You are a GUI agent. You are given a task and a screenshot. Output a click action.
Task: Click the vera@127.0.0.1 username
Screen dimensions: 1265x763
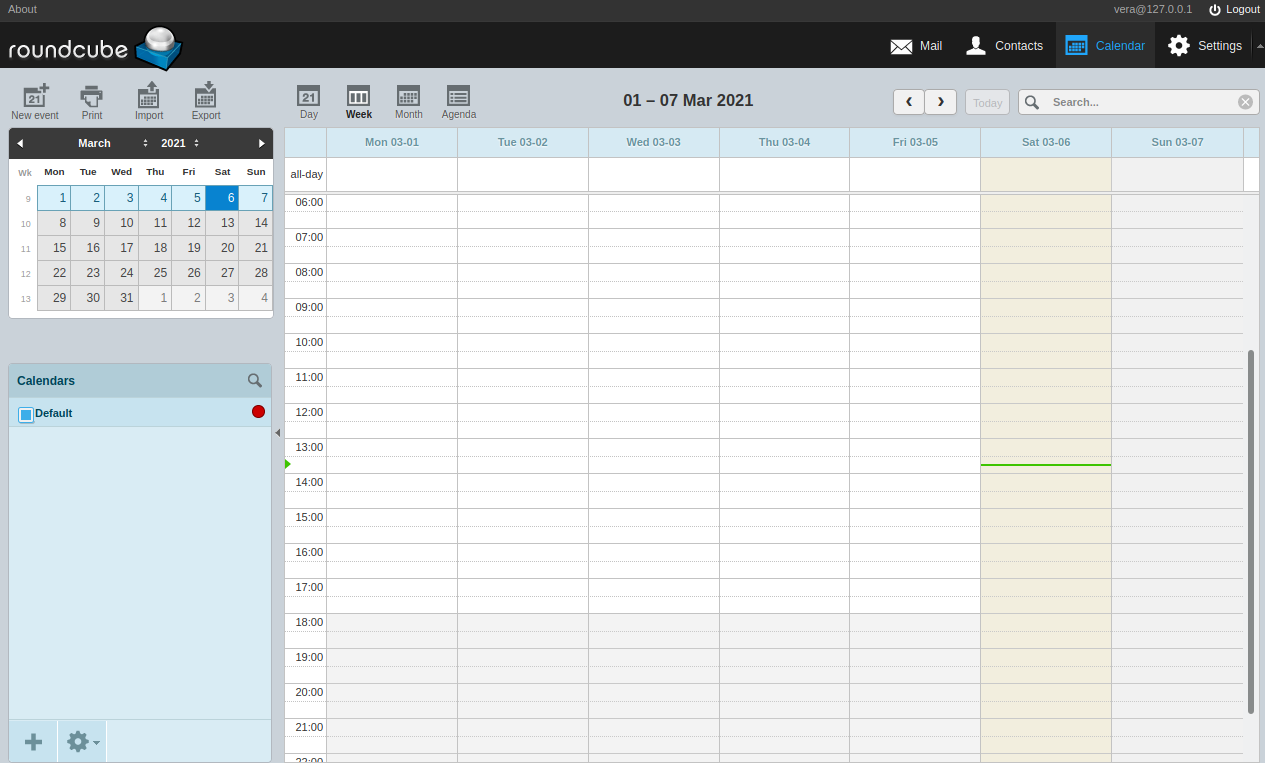coord(1153,9)
